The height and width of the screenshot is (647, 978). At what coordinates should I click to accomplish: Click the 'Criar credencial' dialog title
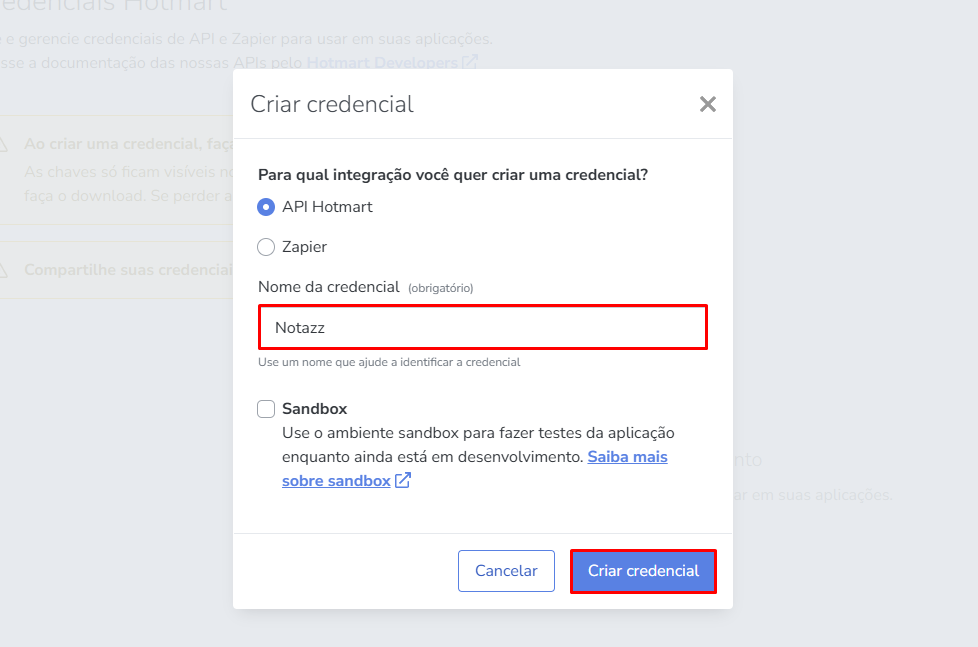[332, 104]
